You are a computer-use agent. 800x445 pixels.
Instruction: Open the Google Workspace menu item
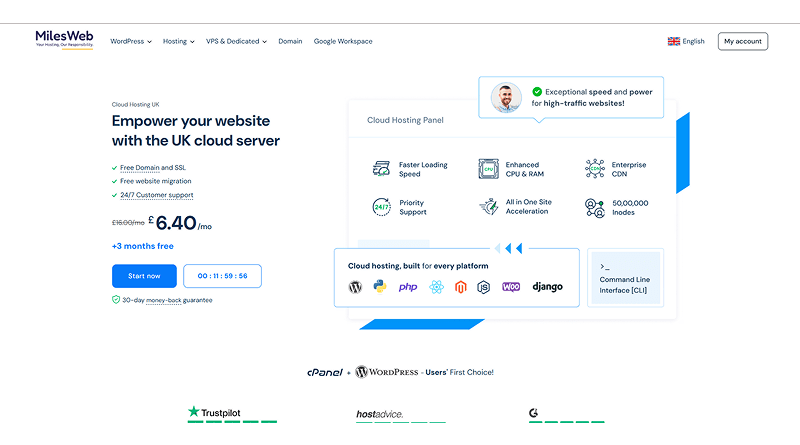pyautogui.click(x=343, y=41)
